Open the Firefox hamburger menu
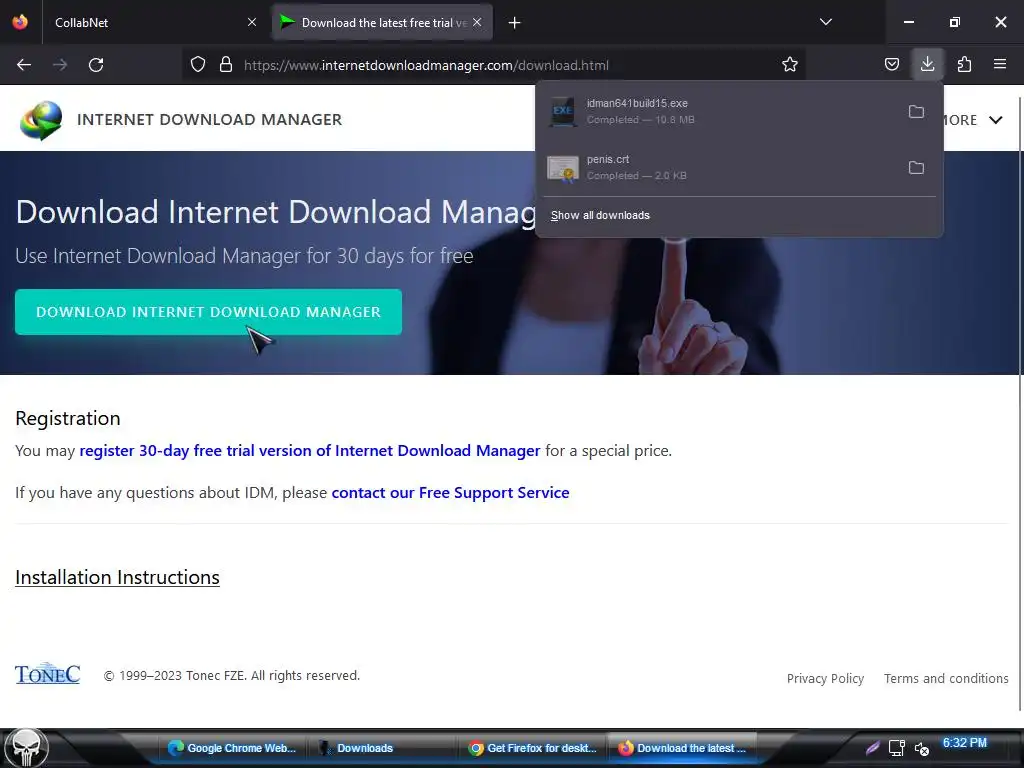Screen dimensions: 1024x768 tap(1000, 65)
